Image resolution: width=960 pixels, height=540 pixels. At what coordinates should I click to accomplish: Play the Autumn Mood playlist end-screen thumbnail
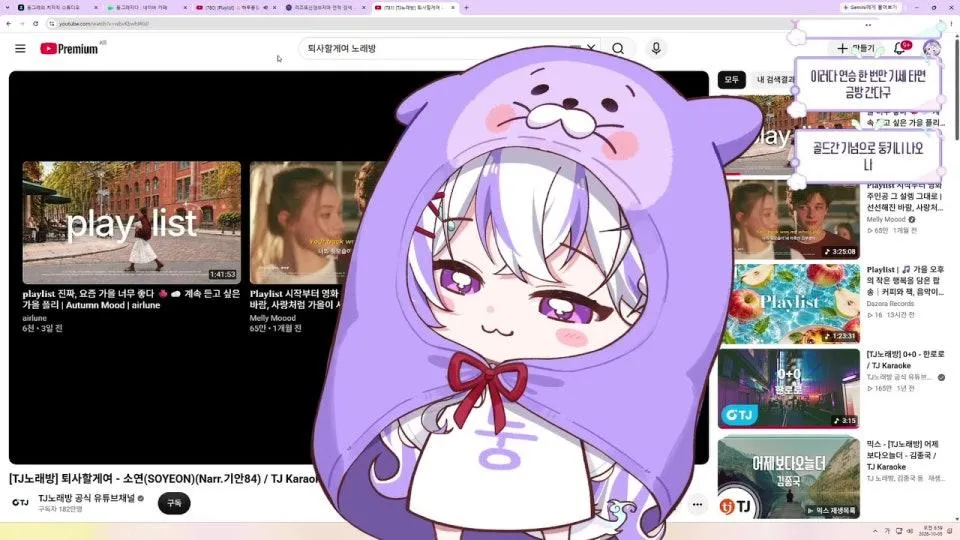tap(132, 222)
